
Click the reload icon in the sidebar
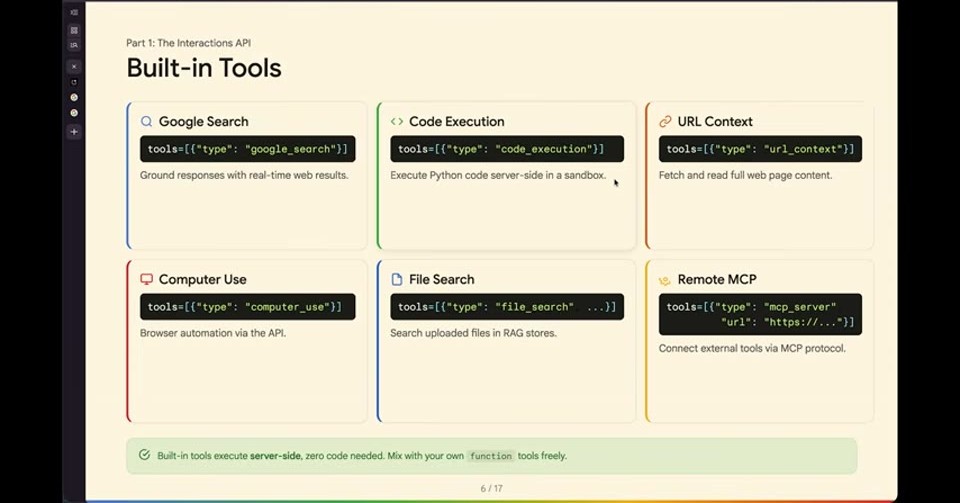coord(74,82)
